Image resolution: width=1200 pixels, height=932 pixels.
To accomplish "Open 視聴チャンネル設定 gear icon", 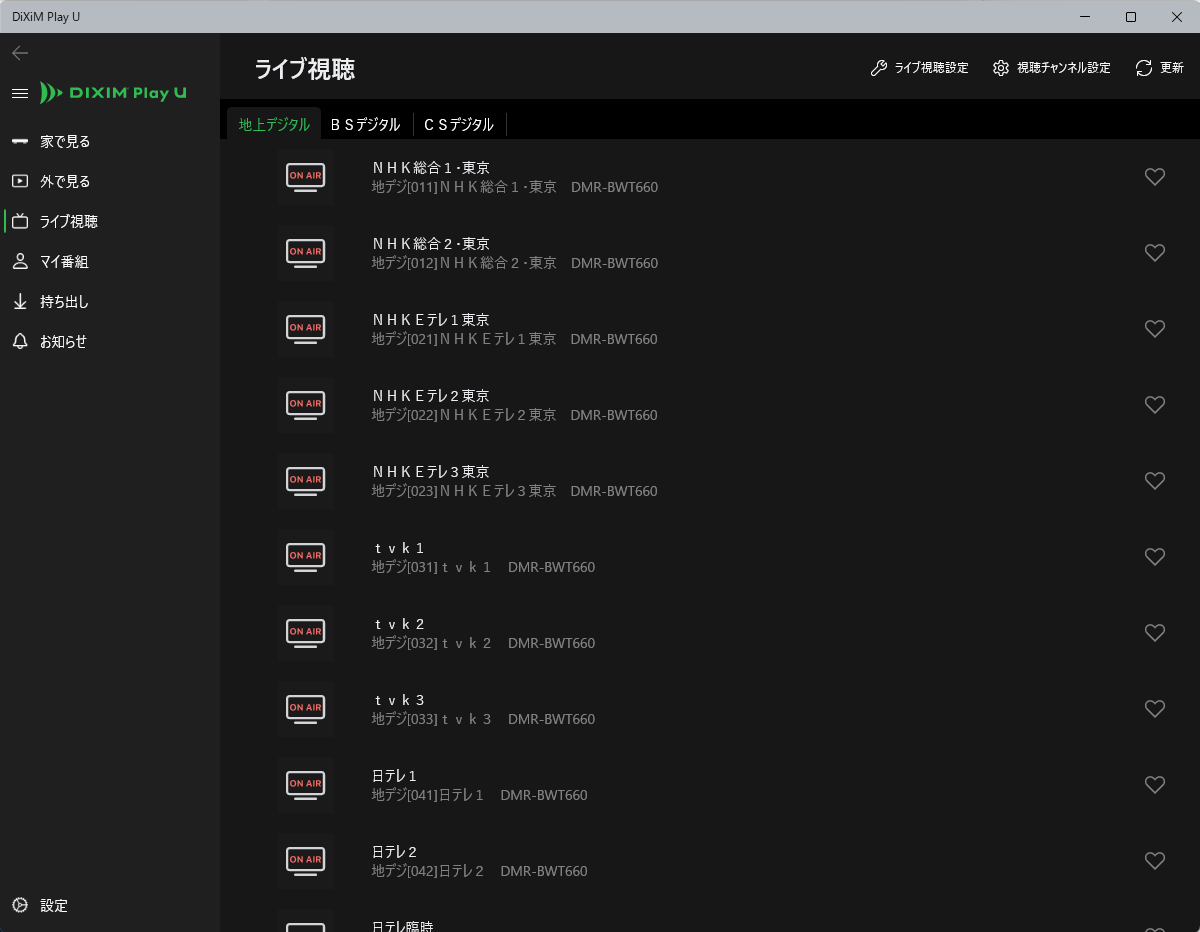I will [x=1001, y=68].
